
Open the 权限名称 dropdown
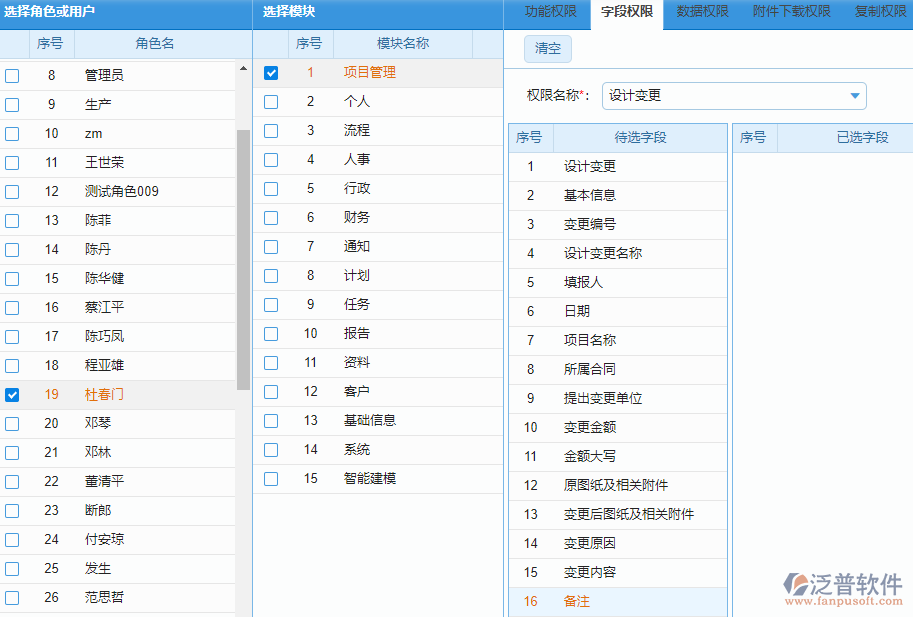[854, 95]
